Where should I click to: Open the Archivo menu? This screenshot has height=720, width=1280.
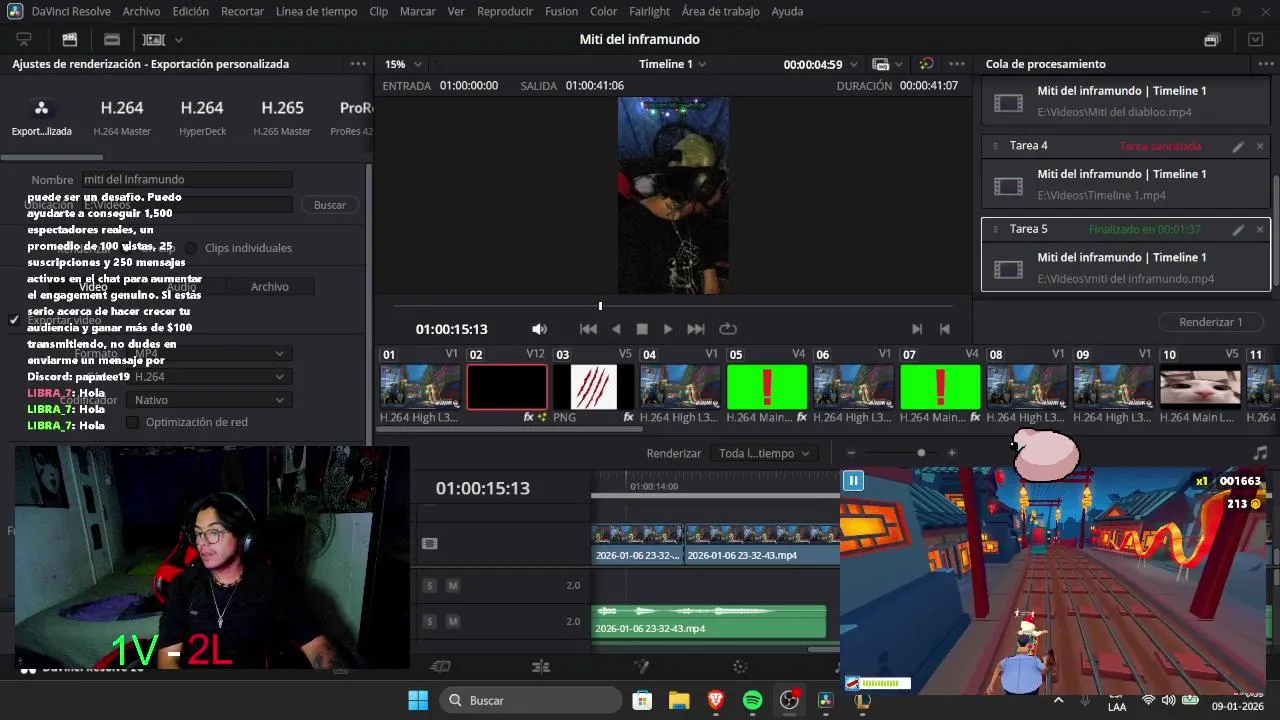pyautogui.click(x=141, y=11)
